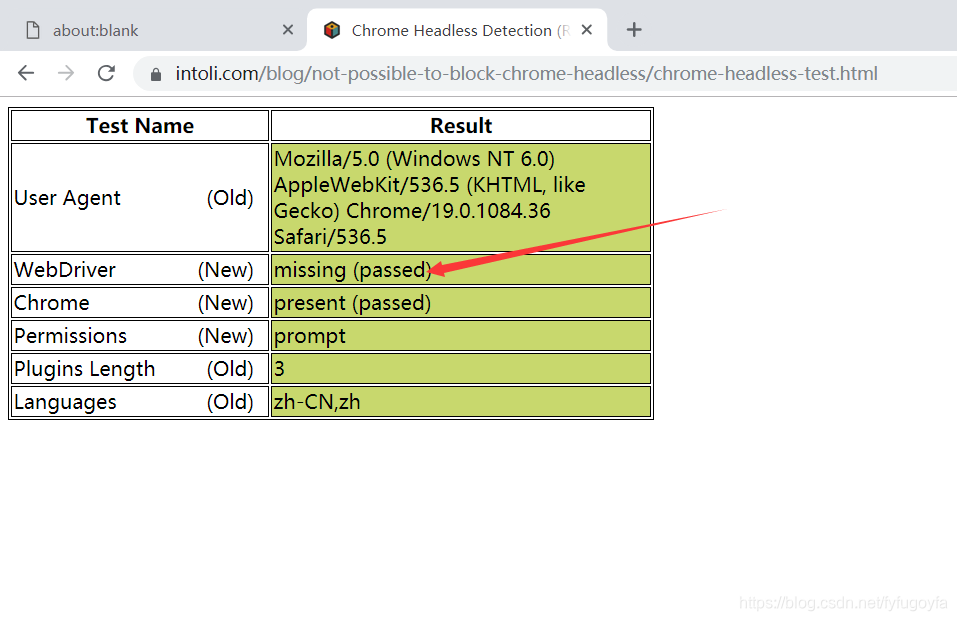
Task: Click the 'Languages' test name cell
Action: [140, 401]
